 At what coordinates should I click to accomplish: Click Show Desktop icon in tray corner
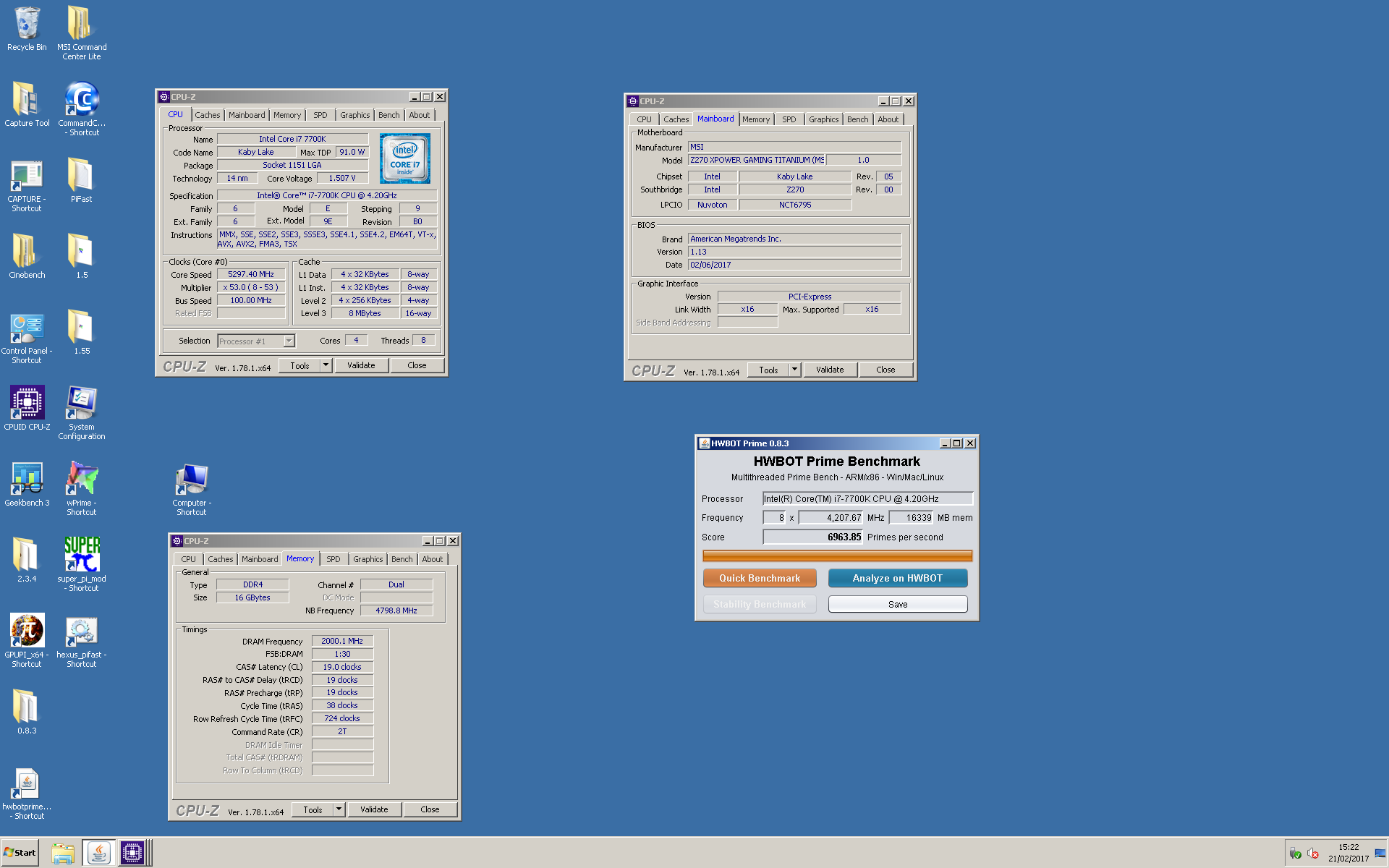[1380, 854]
